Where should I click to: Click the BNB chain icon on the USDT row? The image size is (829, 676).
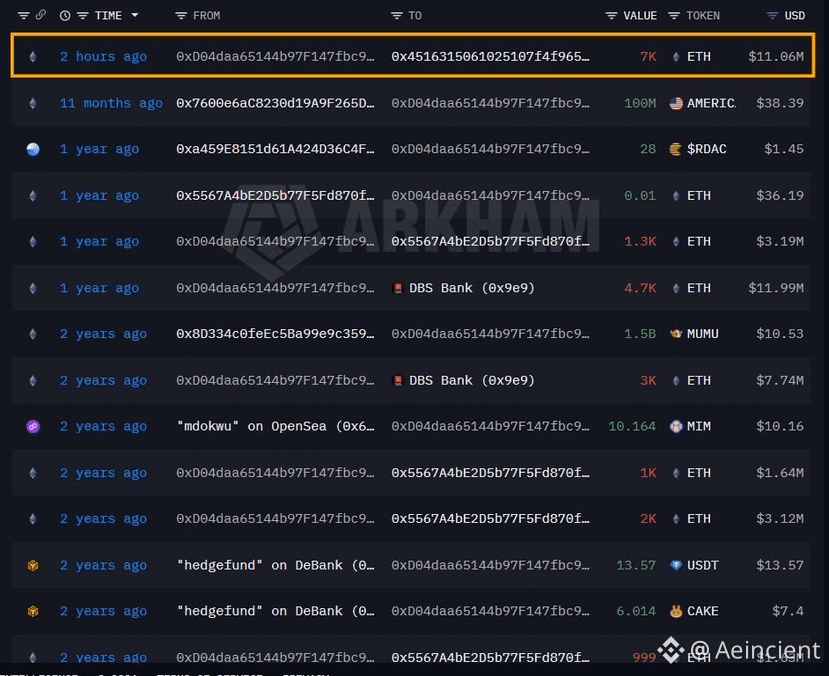click(33, 566)
